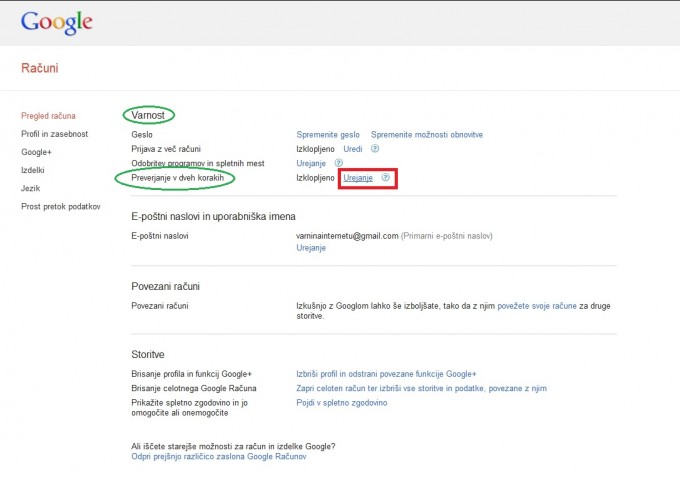Click Povezani računi section heading

165,286
